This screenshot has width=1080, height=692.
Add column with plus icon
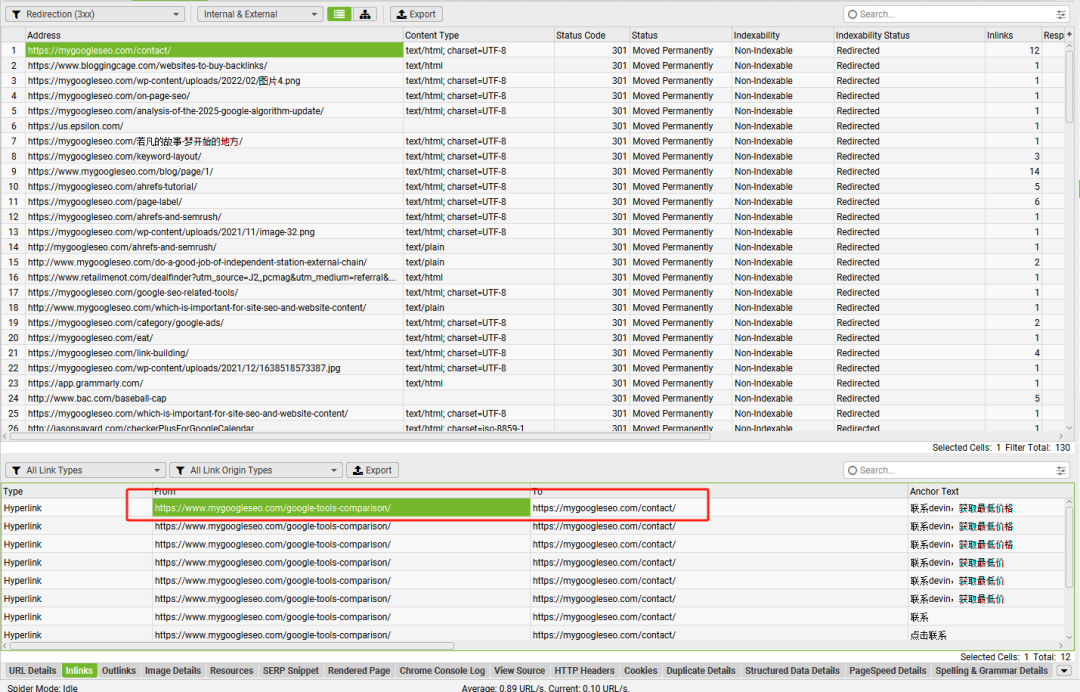[1070, 34]
